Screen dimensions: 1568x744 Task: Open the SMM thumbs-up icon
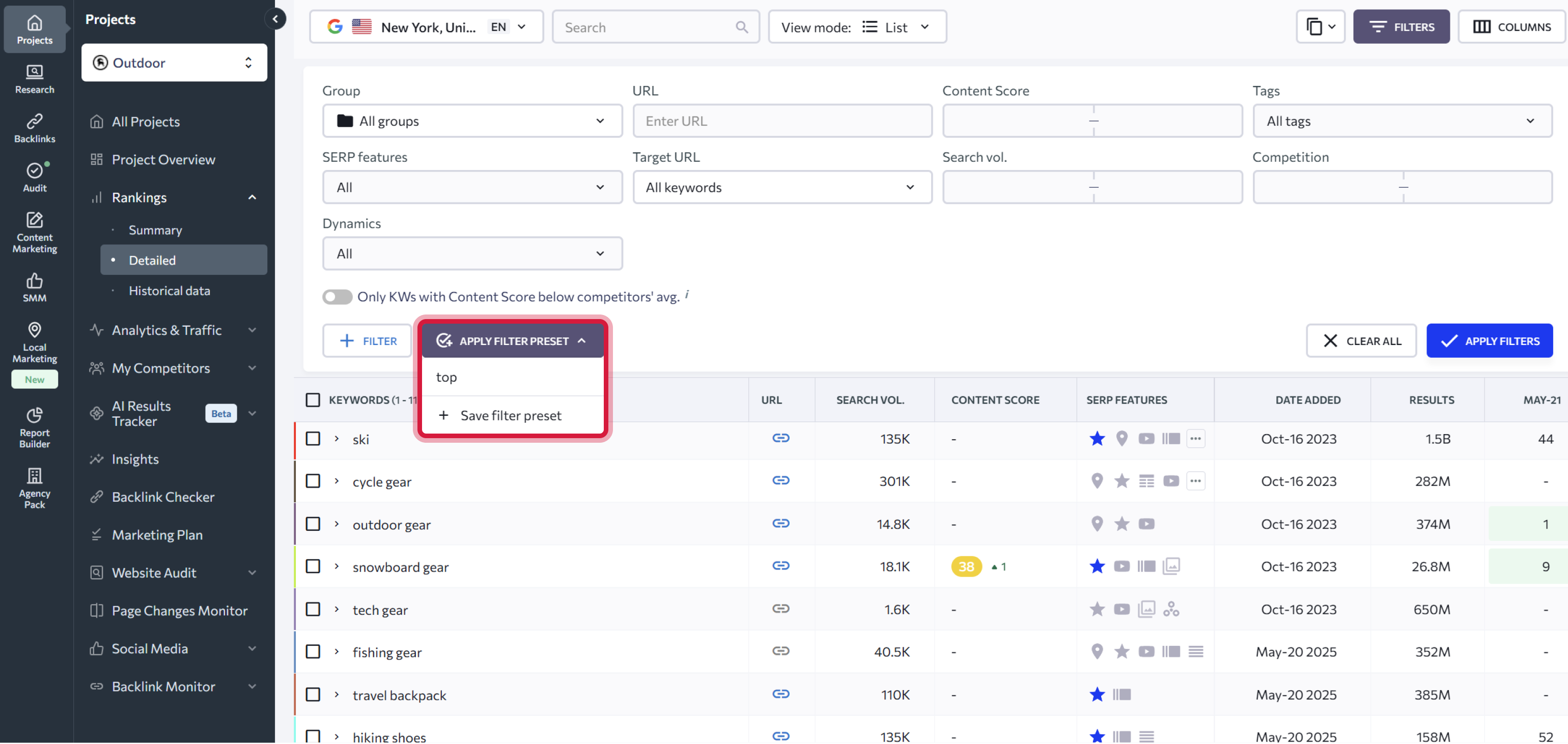tap(35, 280)
